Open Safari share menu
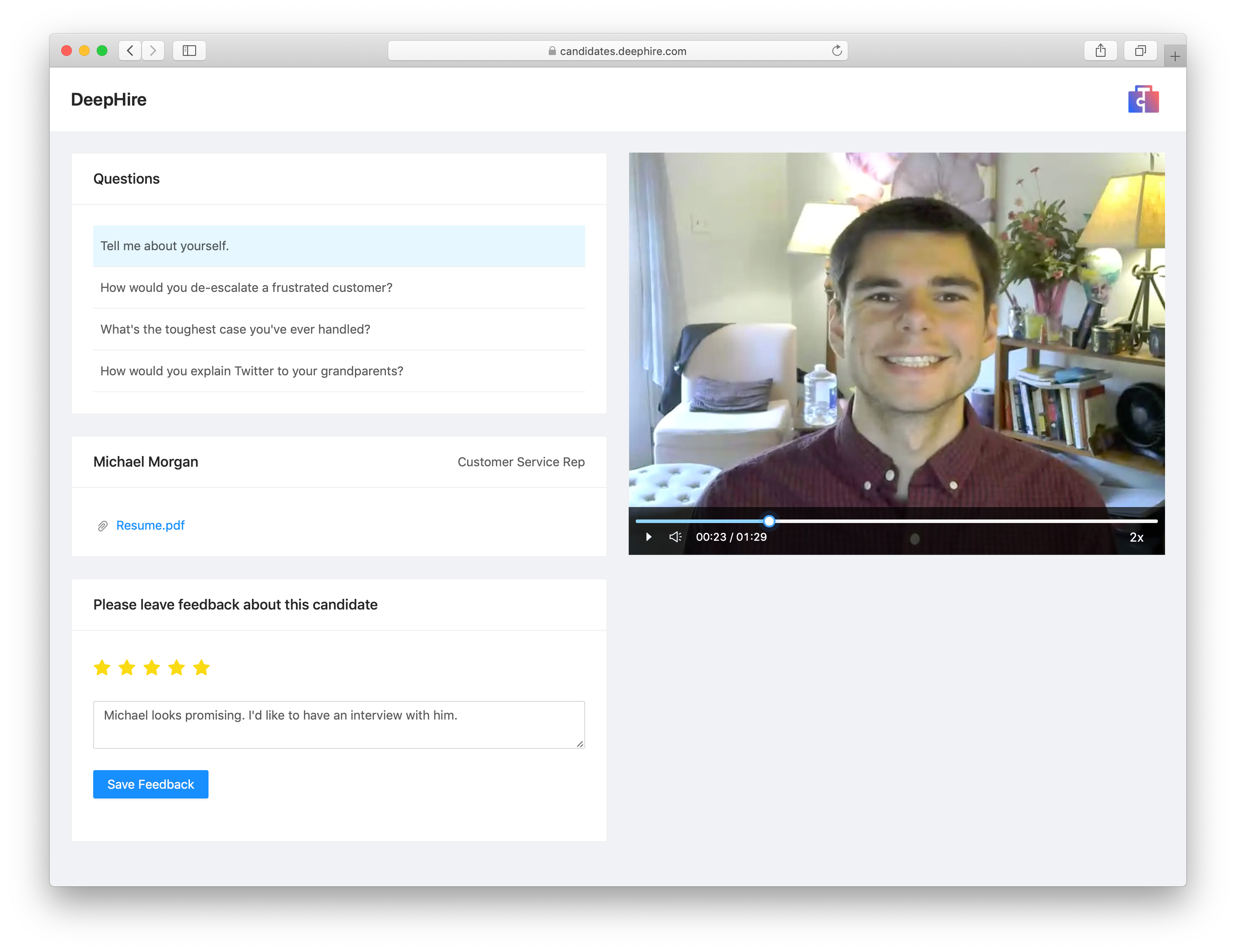Screen dimensions: 1236x952 tap(1100, 51)
